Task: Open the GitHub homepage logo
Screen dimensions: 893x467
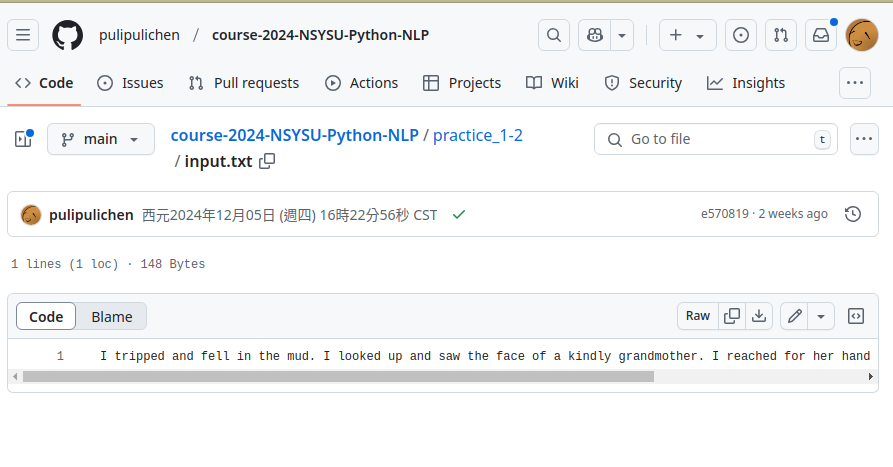Action: point(67,35)
